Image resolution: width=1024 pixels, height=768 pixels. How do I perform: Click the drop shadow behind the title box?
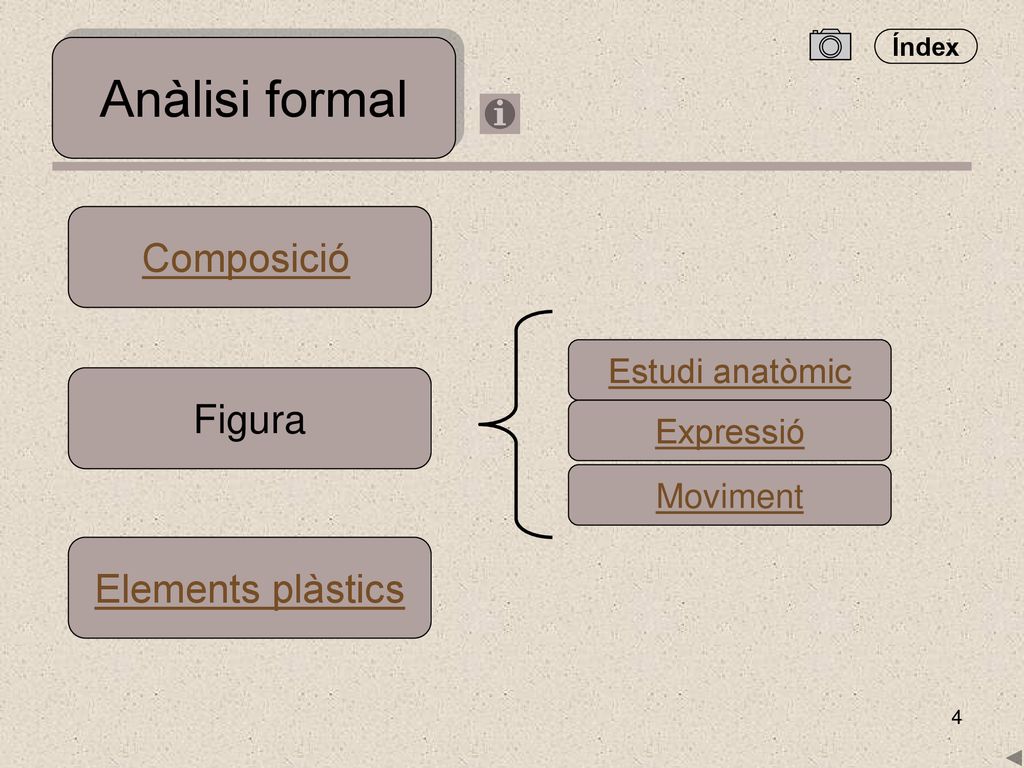tap(460, 85)
